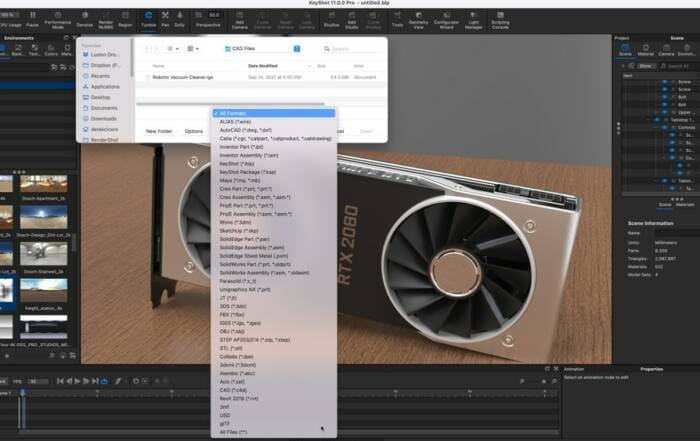Screen dimensions: 700x441
Task: Click the Search field in file dialog
Action: pyautogui.click(x=350, y=49)
